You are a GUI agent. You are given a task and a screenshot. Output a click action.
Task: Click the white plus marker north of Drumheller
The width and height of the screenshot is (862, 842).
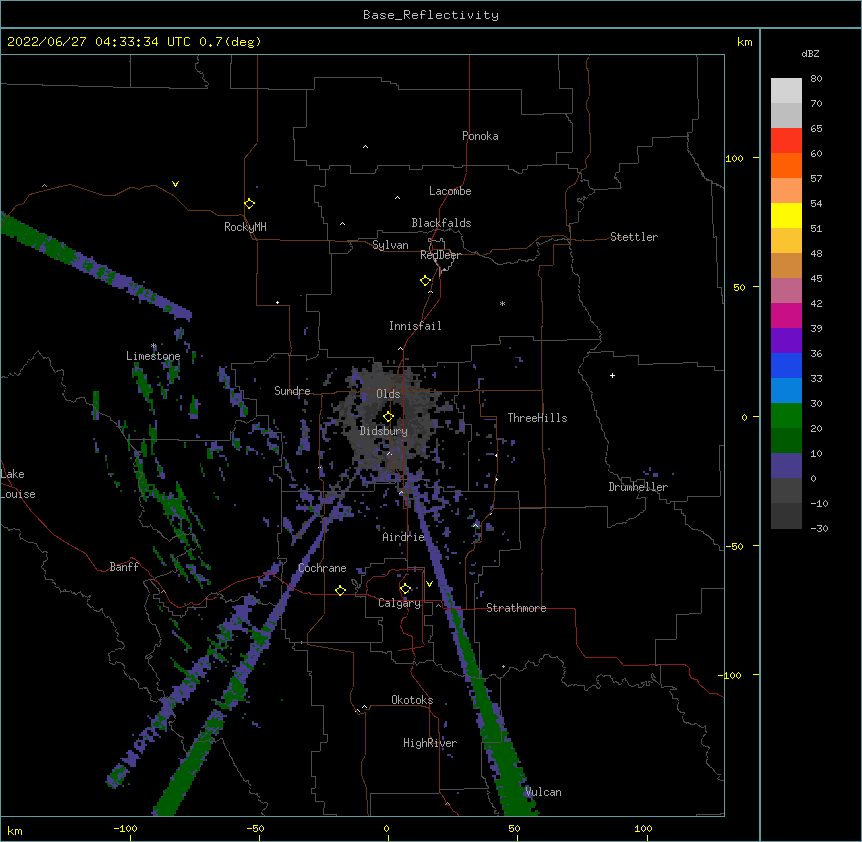(612, 375)
